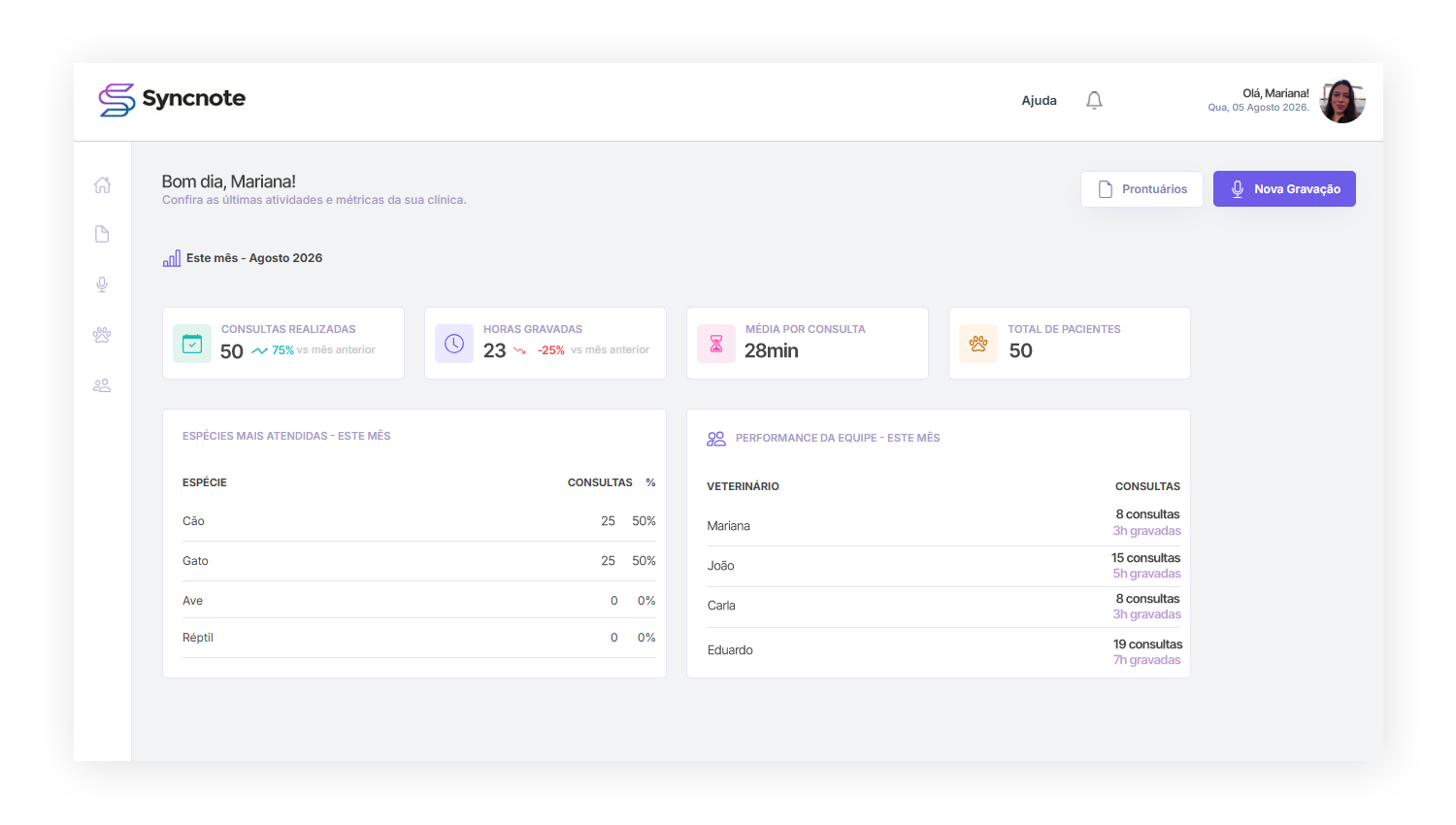Open Mariana's profile avatar
This screenshot has height=825, width=1456.
pyautogui.click(x=1342, y=101)
